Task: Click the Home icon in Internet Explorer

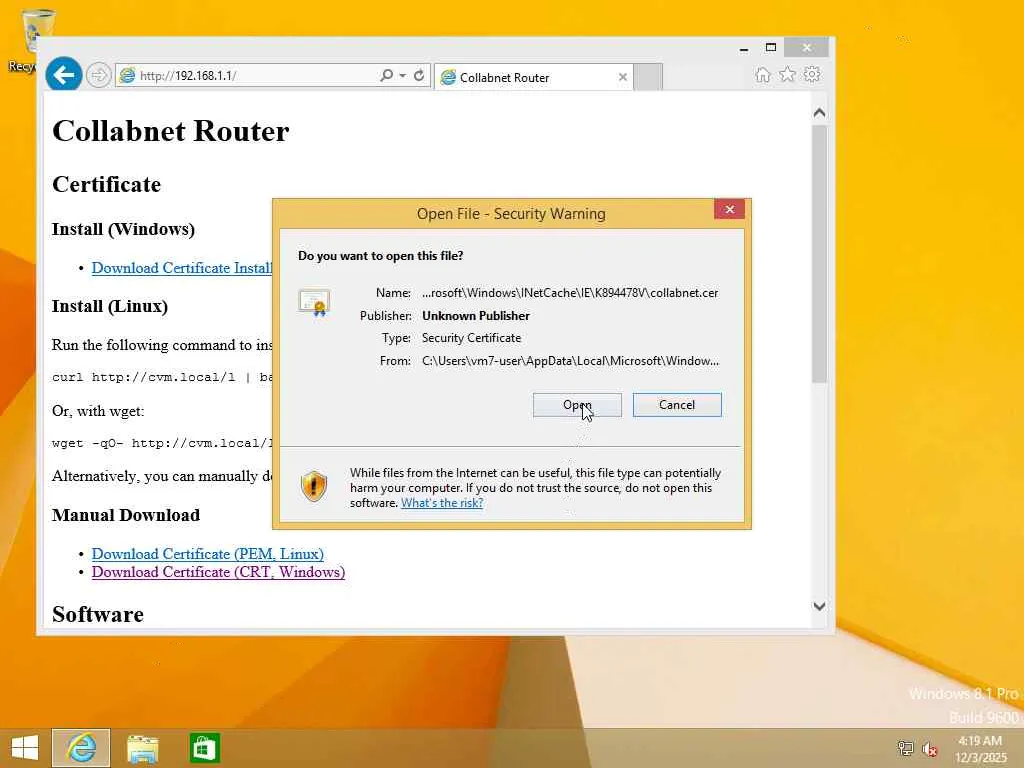Action: click(763, 74)
